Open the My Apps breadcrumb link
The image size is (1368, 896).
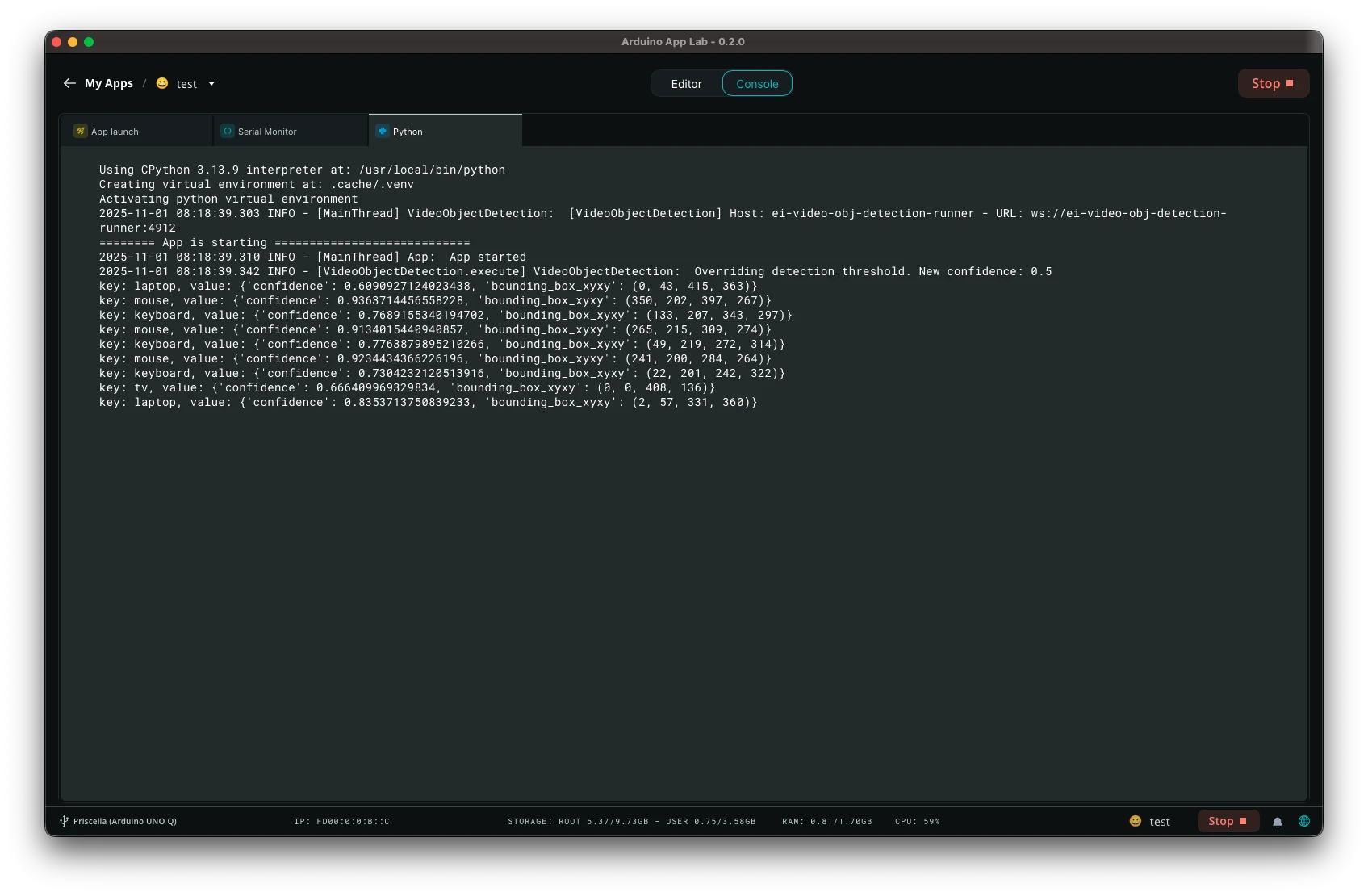click(109, 83)
